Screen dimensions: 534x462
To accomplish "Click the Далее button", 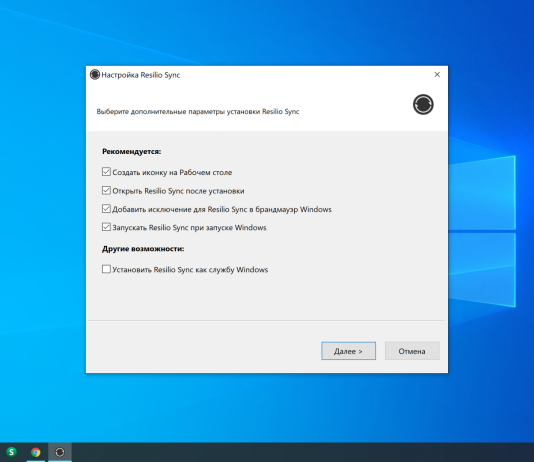I will pos(348,351).
